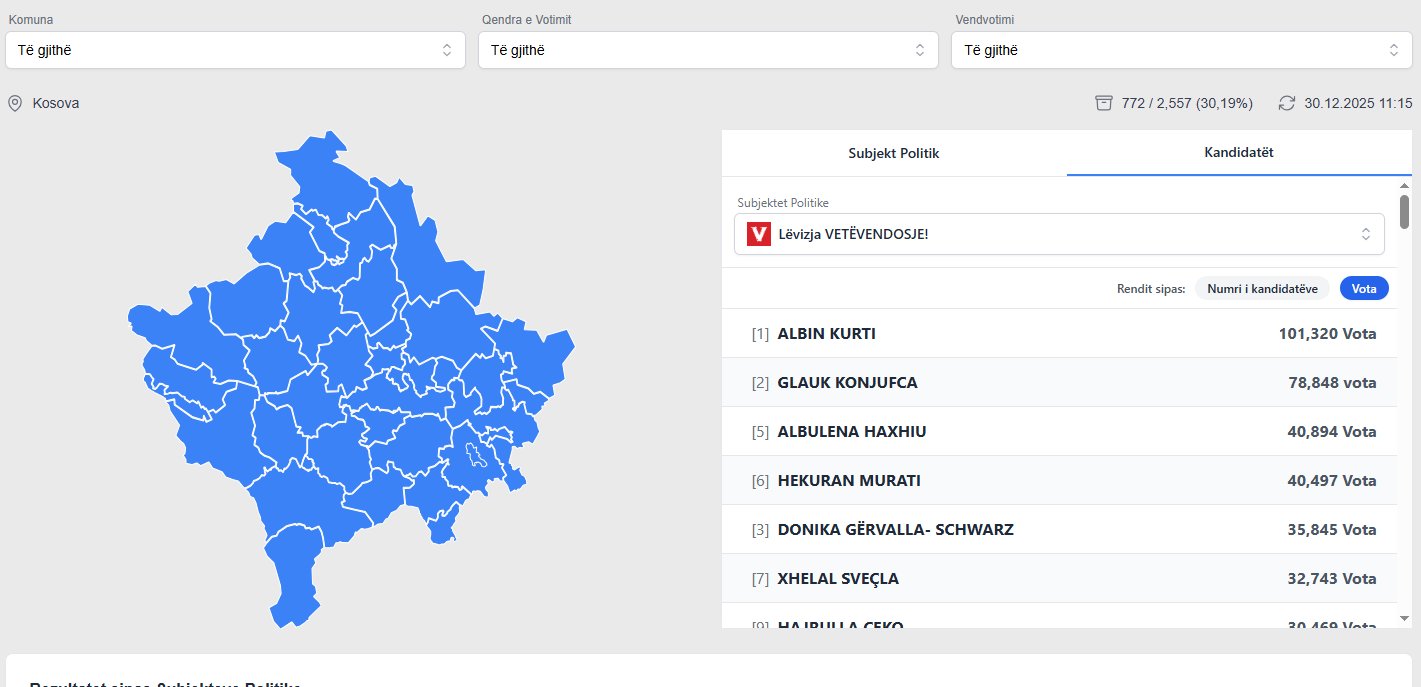Select candidate ALBIN KURTI row
Screen dimensions: 1421x687
click(1063, 334)
